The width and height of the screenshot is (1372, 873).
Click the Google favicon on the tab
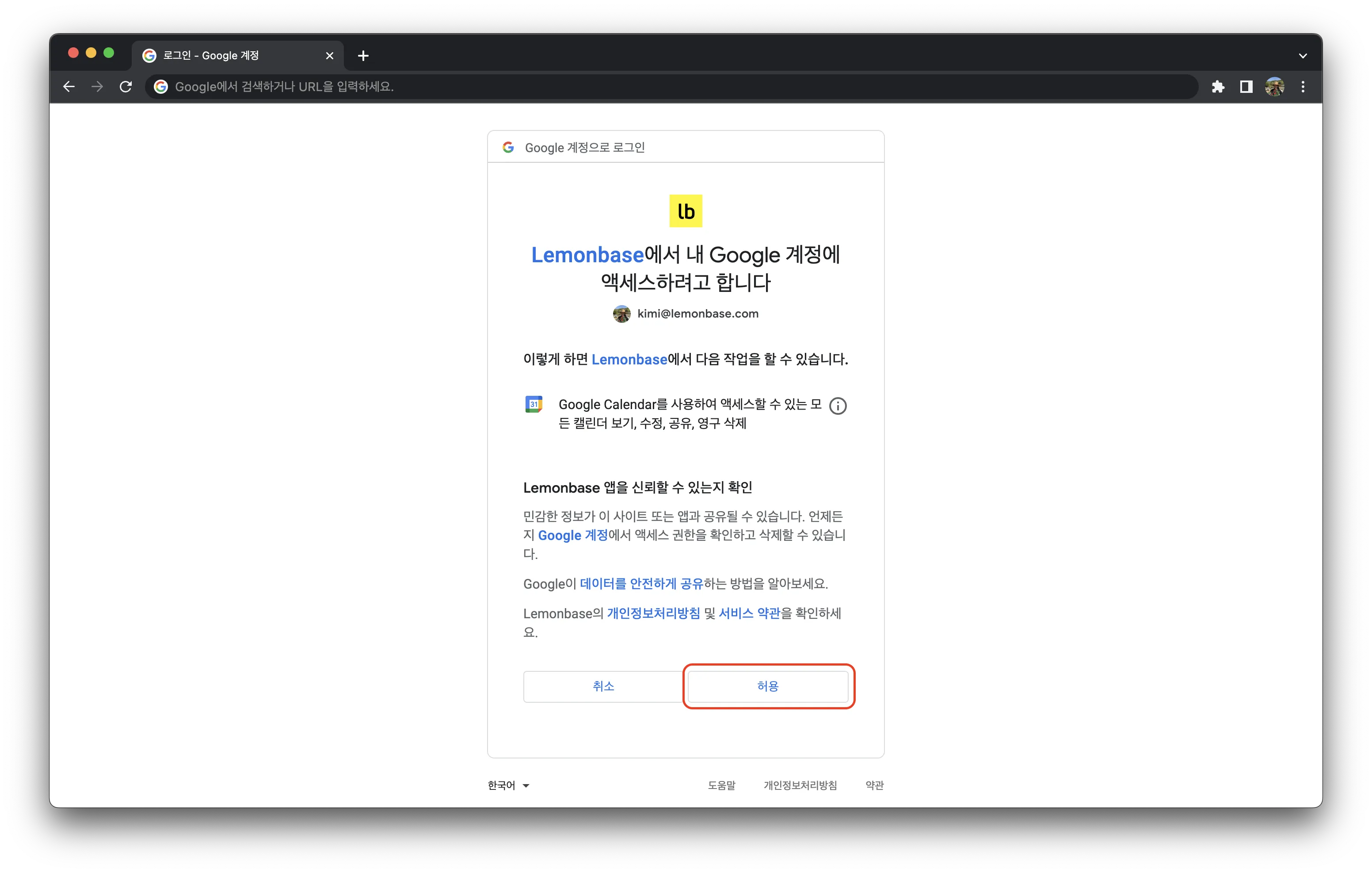pos(149,55)
